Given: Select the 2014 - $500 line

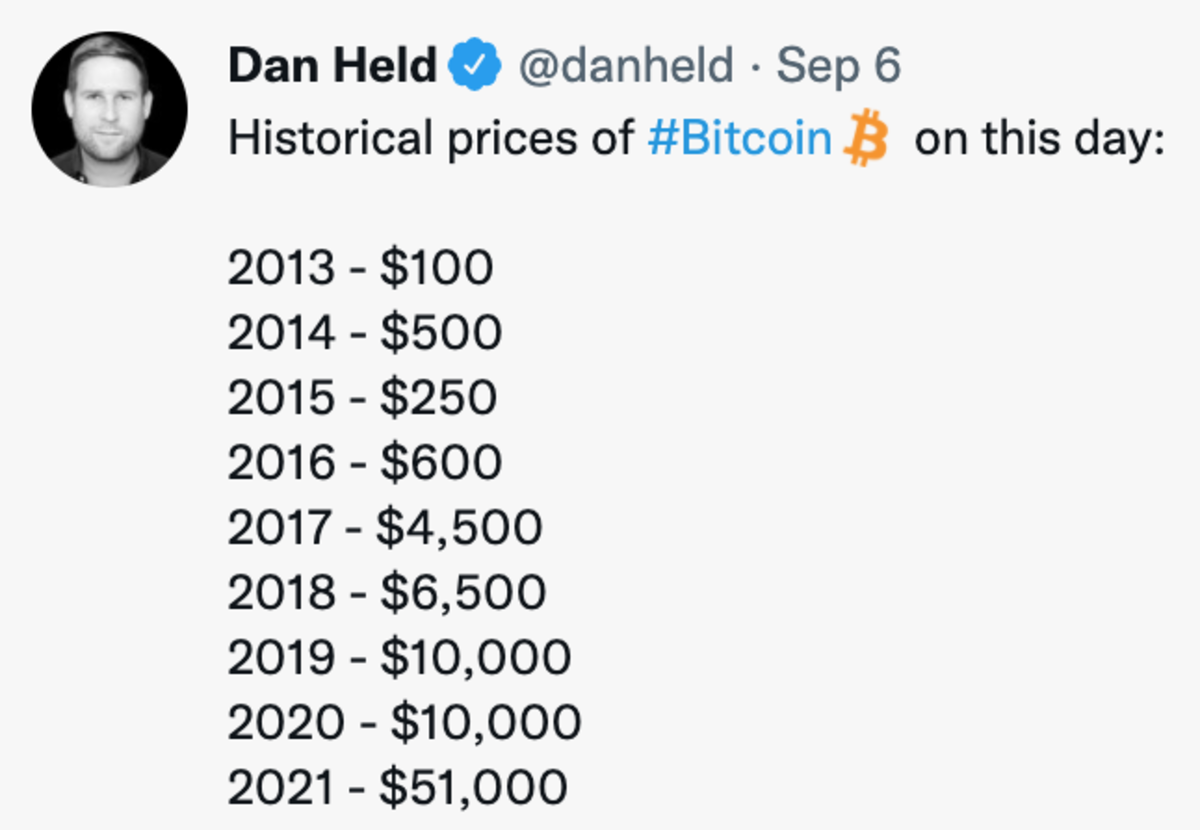Looking at the screenshot, I should click(x=364, y=334).
